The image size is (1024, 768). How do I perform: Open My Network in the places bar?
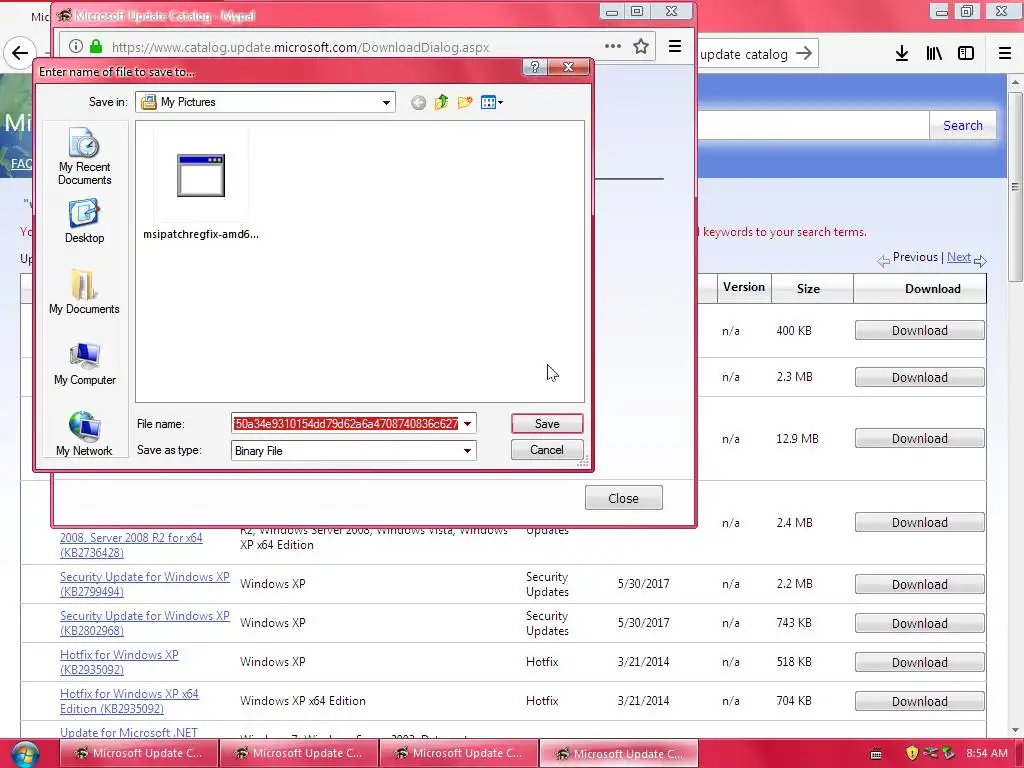(84, 434)
